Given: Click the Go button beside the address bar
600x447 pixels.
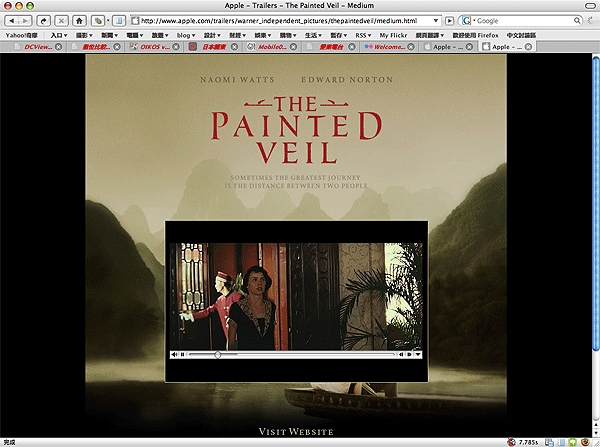Looking at the screenshot, I should point(450,21).
